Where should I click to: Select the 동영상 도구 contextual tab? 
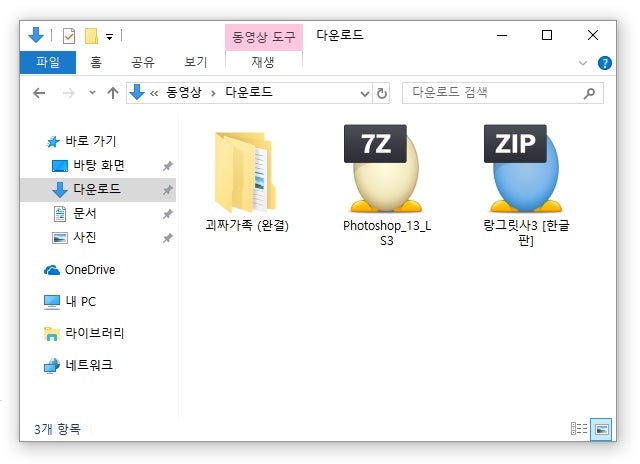click(264, 37)
